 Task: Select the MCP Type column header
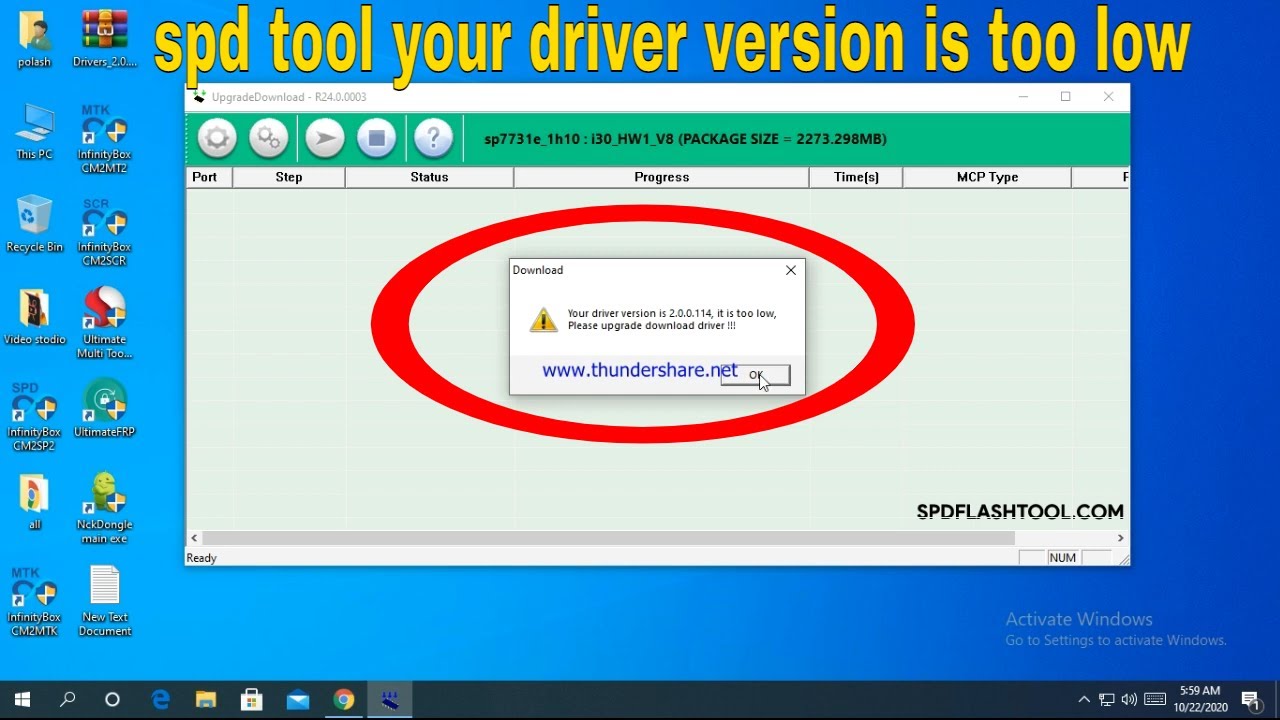coord(987,177)
